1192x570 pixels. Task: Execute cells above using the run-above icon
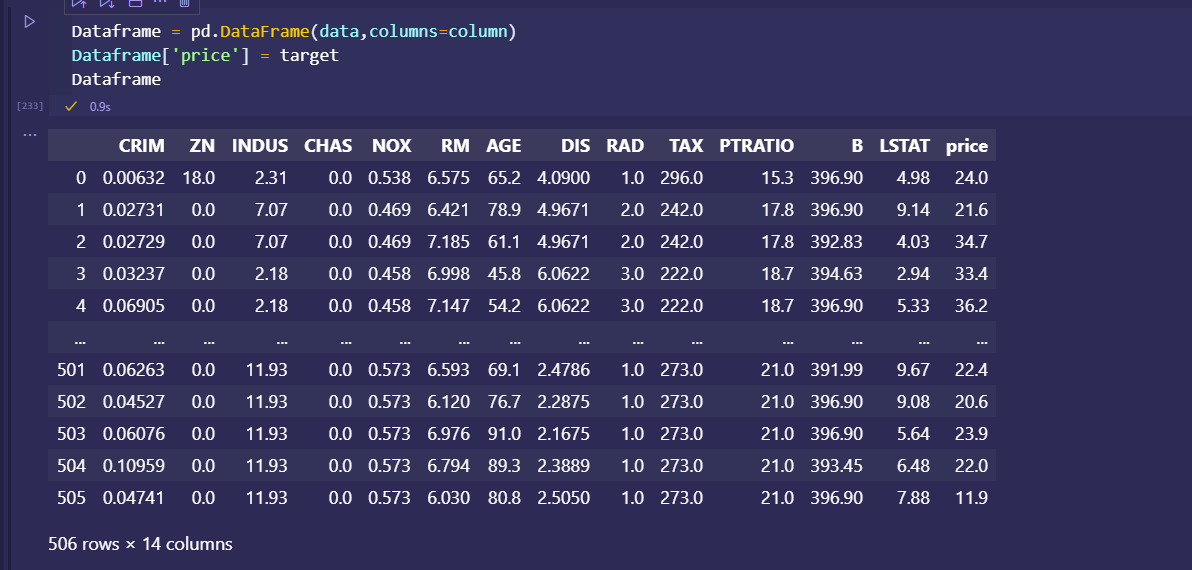[79, 3]
